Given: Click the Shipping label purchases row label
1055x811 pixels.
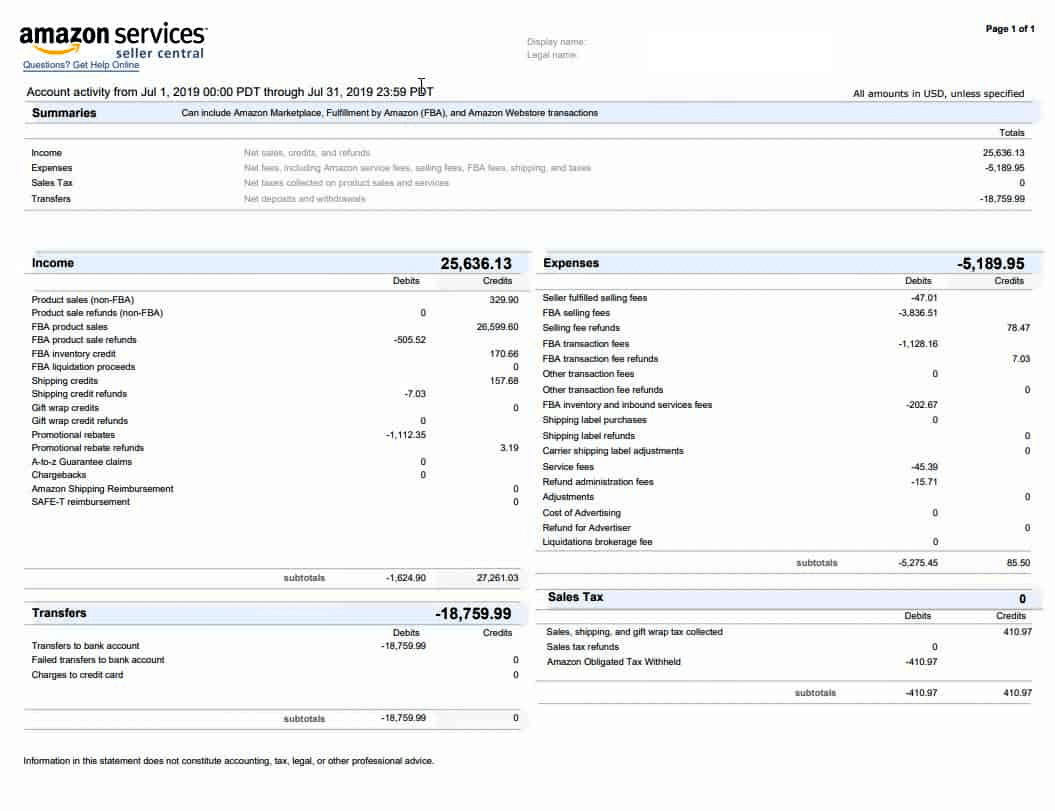Looking at the screenshot, I should [595, 419].
